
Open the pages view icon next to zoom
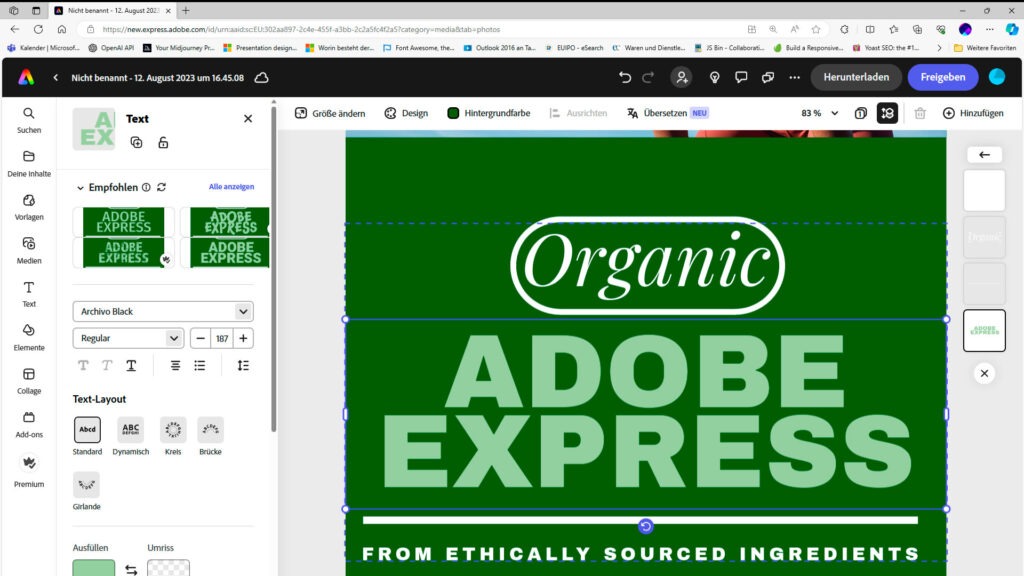[861, 113]
